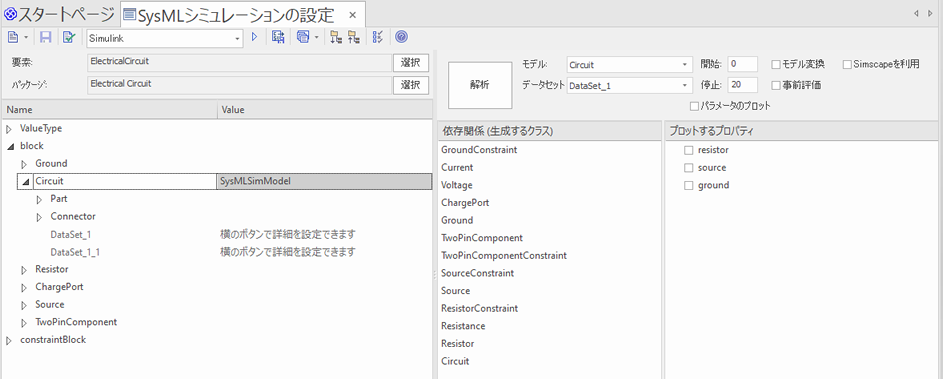Check the resistor plot property checkbox
The width and height of the screenshot is (943, 379).
point(689,150)
